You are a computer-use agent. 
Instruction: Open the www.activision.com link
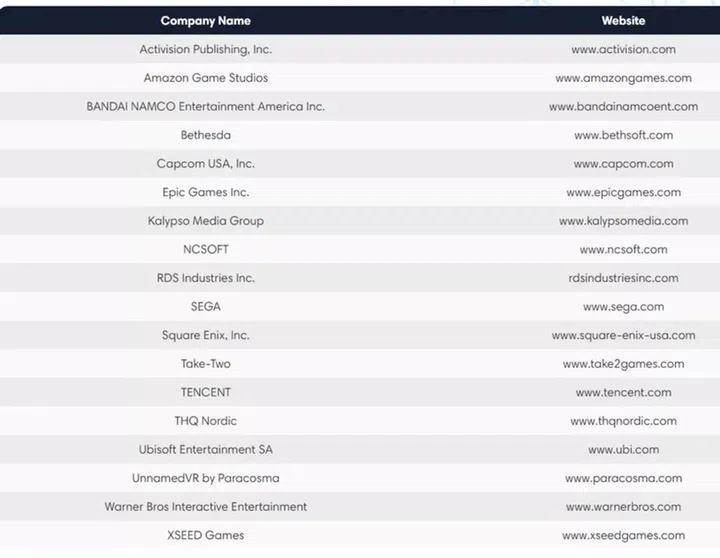[x=623, y=49]
